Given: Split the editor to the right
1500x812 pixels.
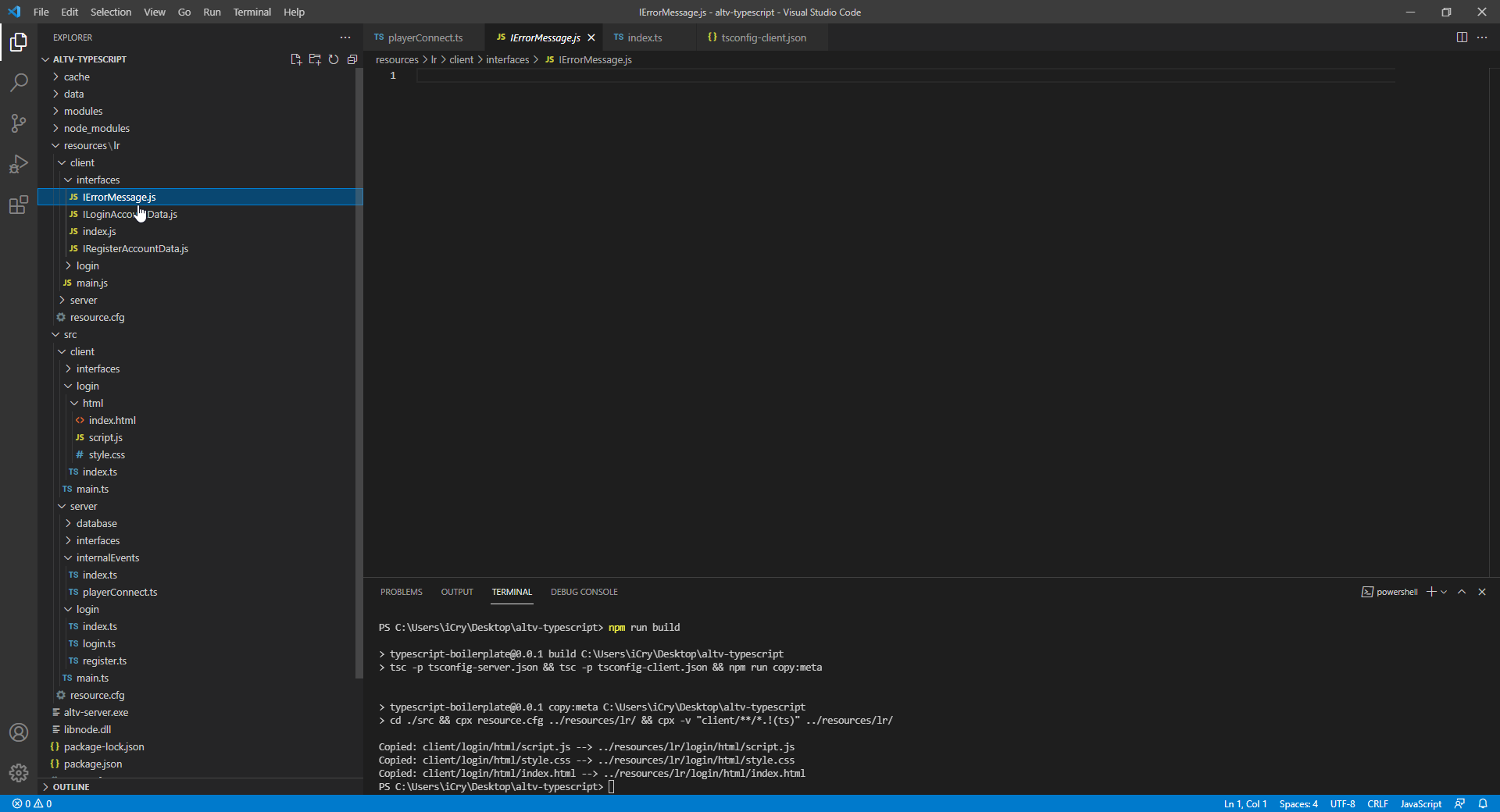Looking at the screenshot, I should click(1462, 37).
